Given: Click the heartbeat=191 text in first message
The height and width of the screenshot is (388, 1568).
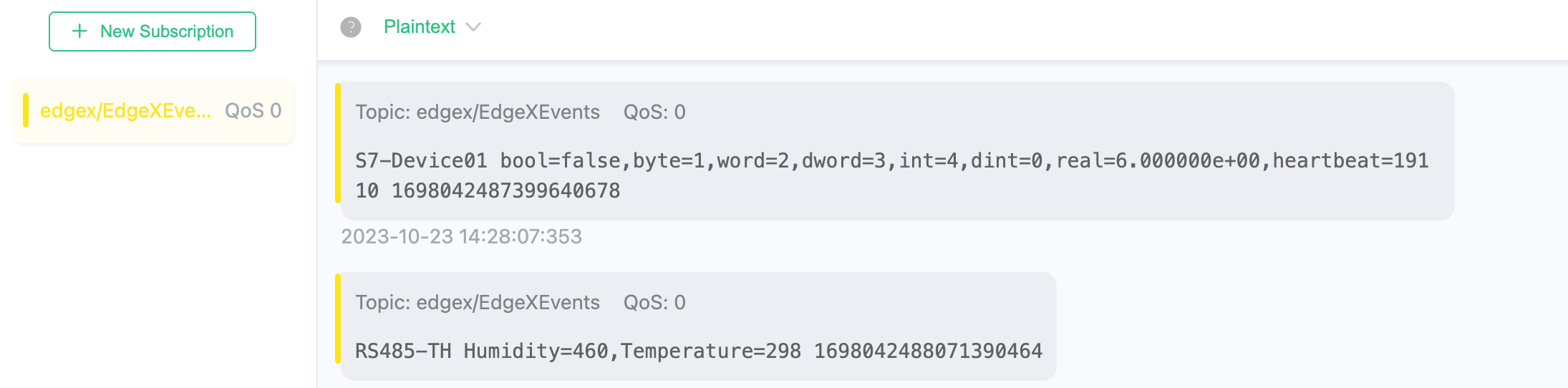Looking at the screenshot, I should coord(1350,160).
